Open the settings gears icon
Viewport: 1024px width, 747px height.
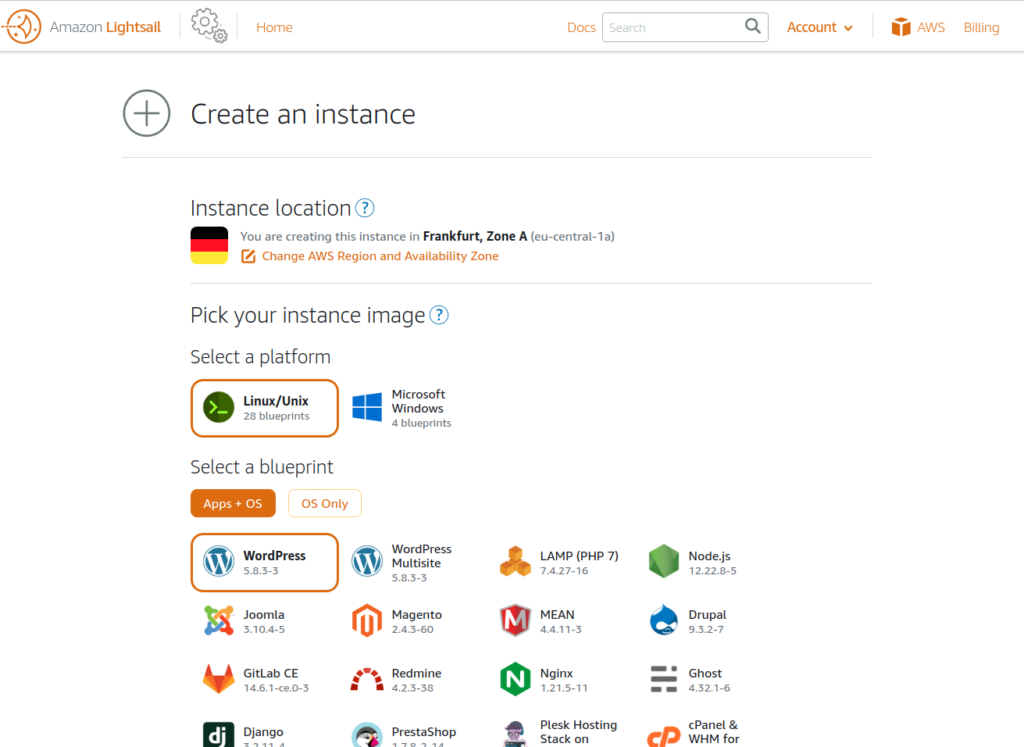(x=209, y=25)
